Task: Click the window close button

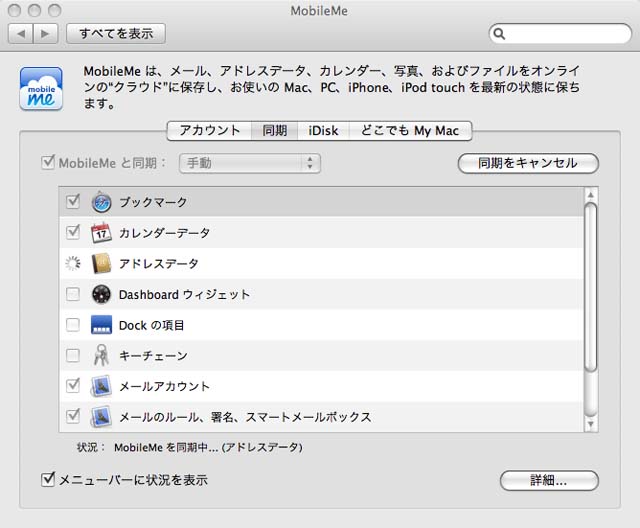Action: 14,11
